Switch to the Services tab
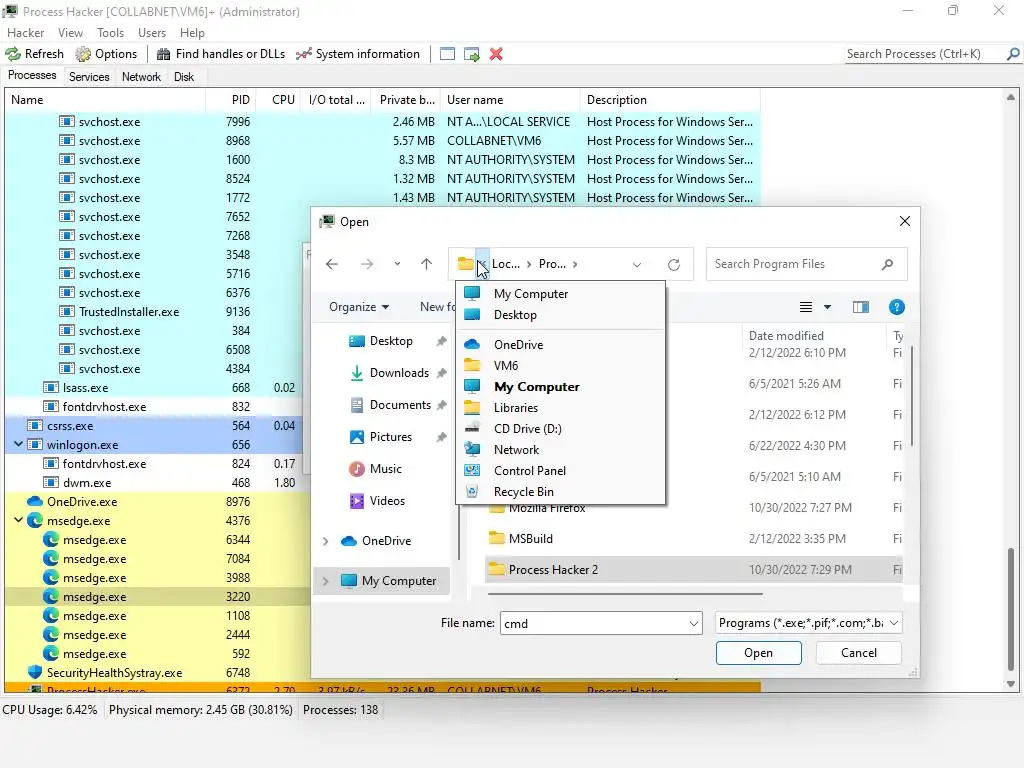 point(89,77)
